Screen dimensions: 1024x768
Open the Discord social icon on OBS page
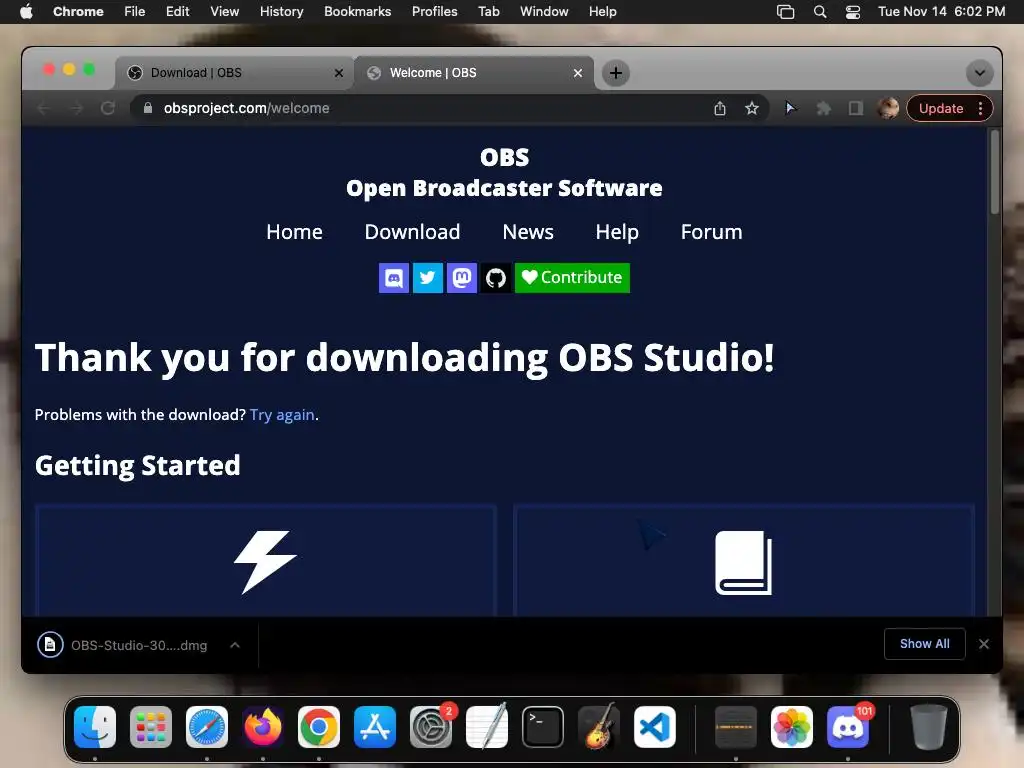394,278
